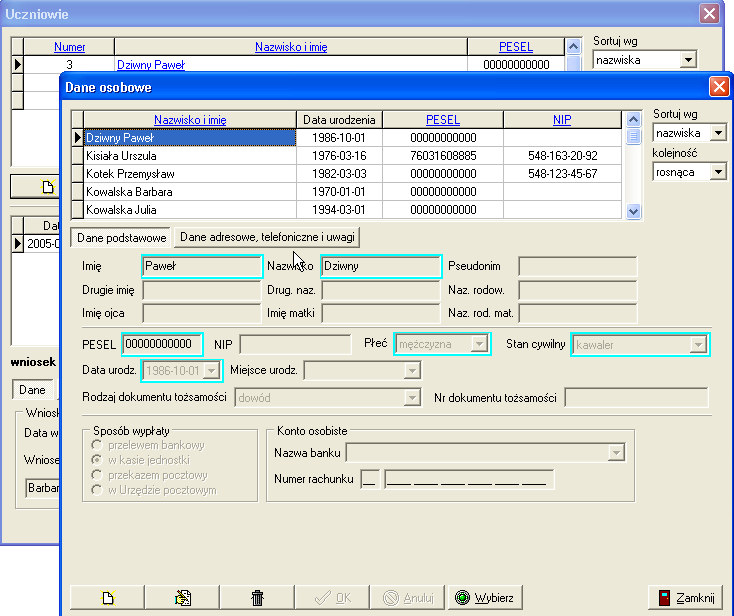
Task: Open the Data urodz. date dropdown
Action: tap(212, 371)
